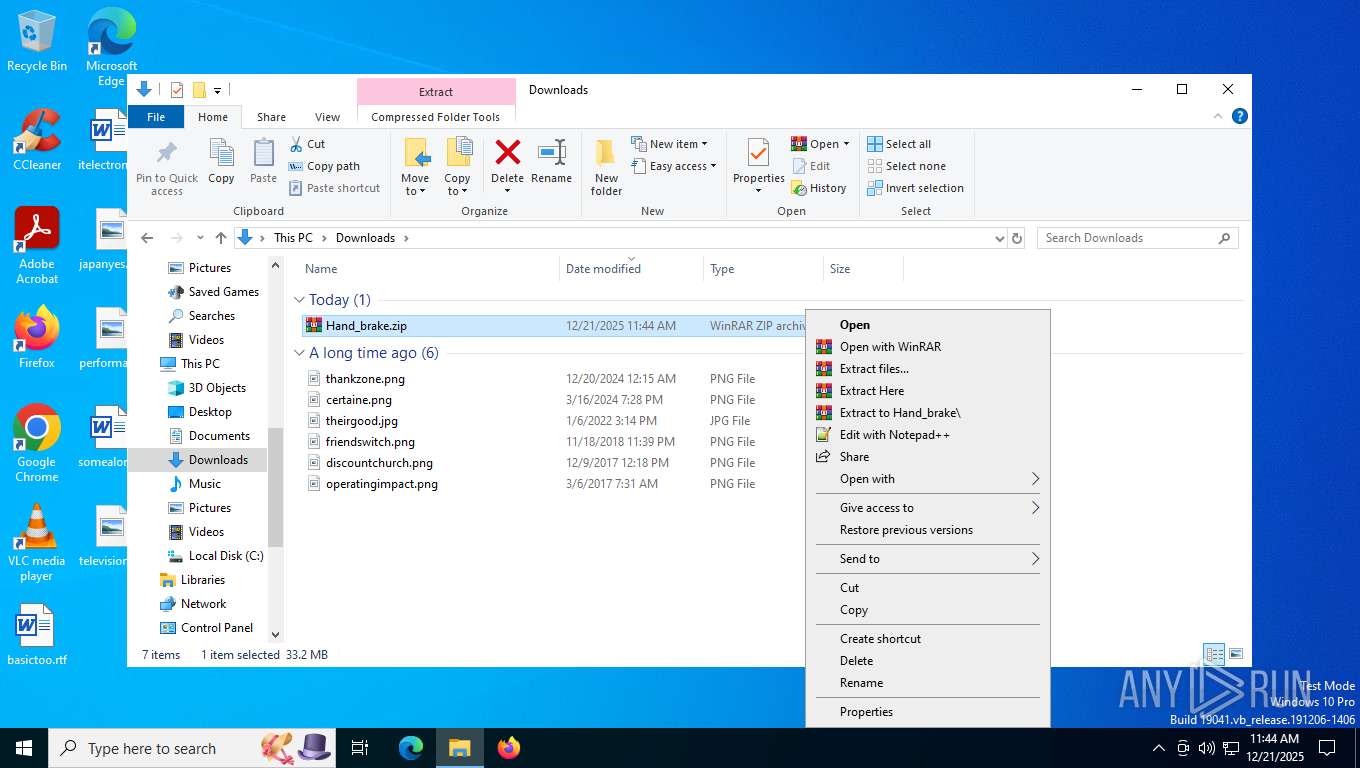Choose Edit with Notepad++ in context menu
The image size is (1360, 768).
[x=928, y=435]
